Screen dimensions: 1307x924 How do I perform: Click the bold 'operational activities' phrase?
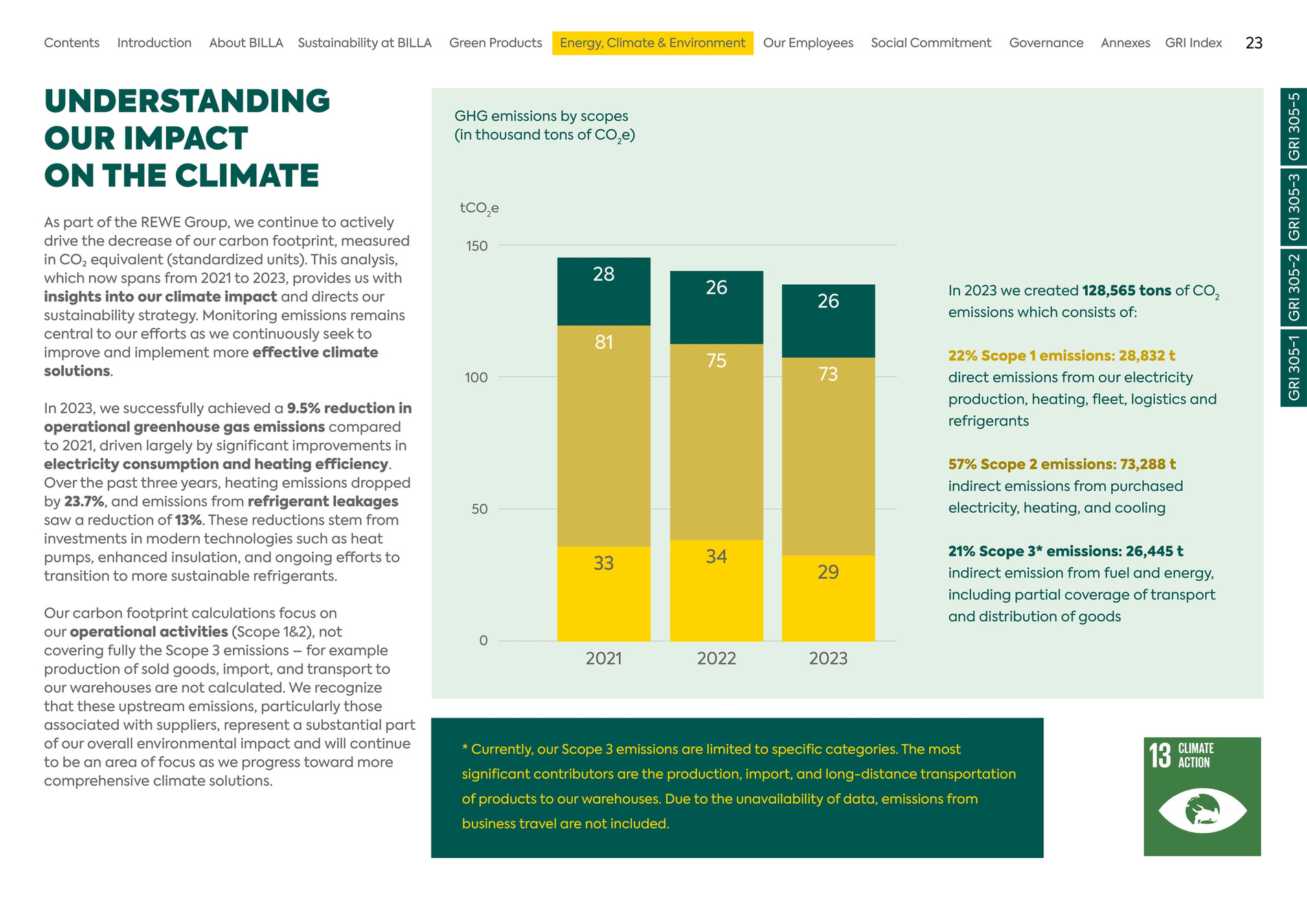click(x=149, y=632)
